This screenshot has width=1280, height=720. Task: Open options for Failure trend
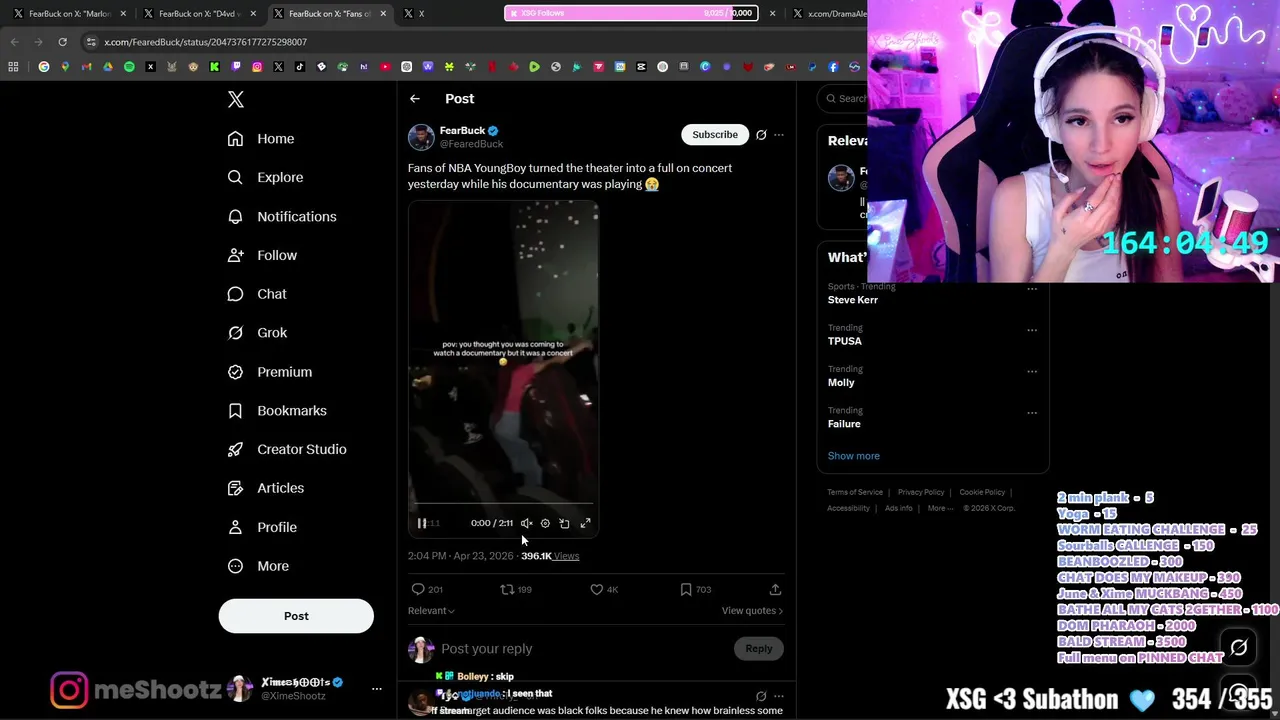tap(1032, 412)
